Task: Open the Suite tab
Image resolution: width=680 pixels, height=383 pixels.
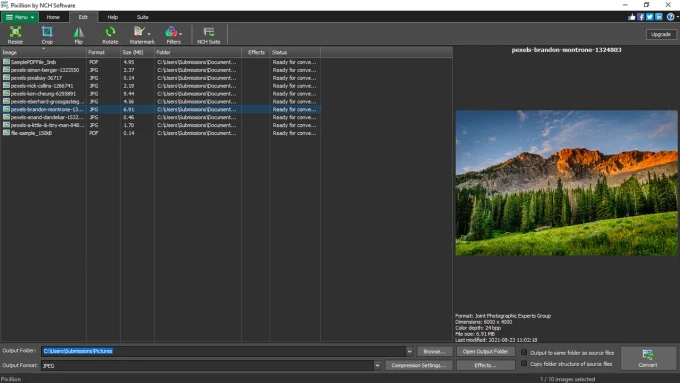Action: click(143, 17)
